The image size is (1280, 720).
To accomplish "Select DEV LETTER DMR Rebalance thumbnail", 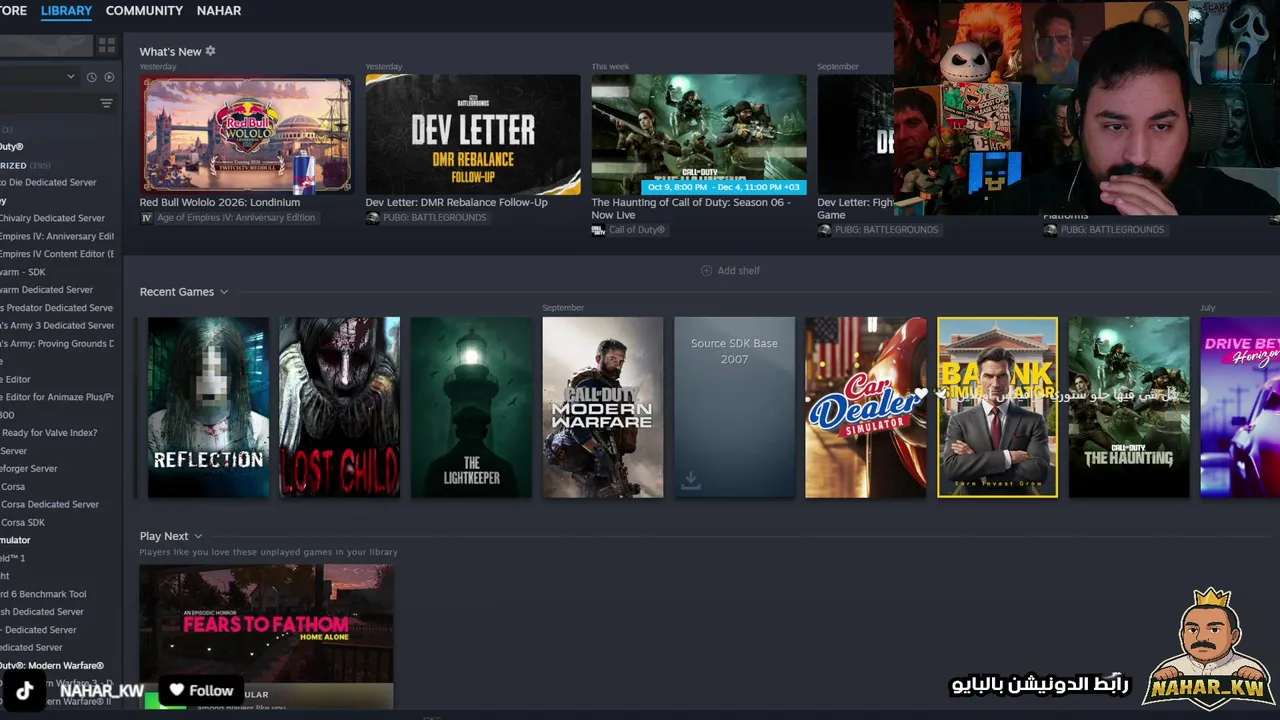I will [x=473, y=134].
